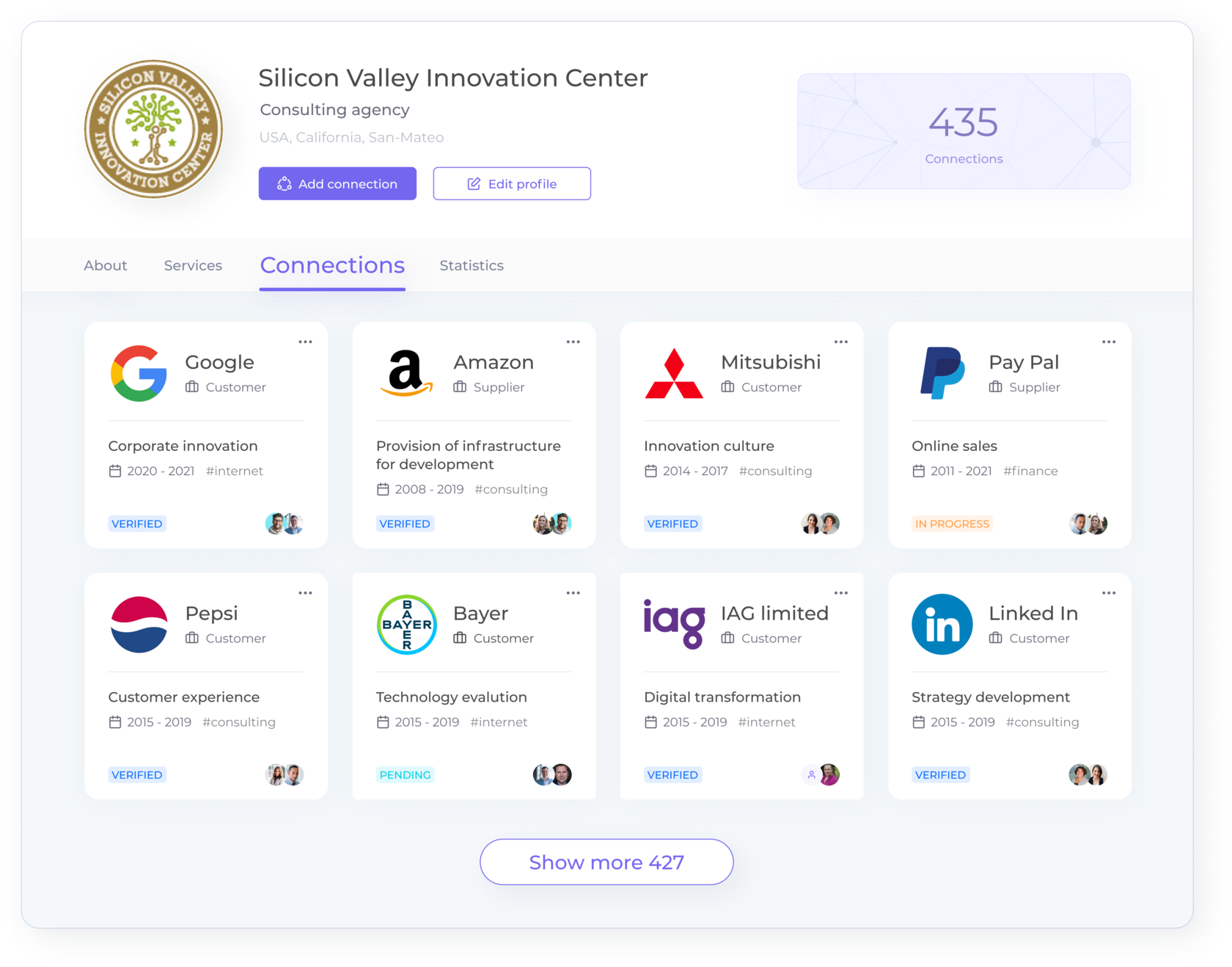The height and width of the screenshot is (967, 1232).
Task: Click the briefcase icon beside Google's Customer label
Action: pos(192,387)
